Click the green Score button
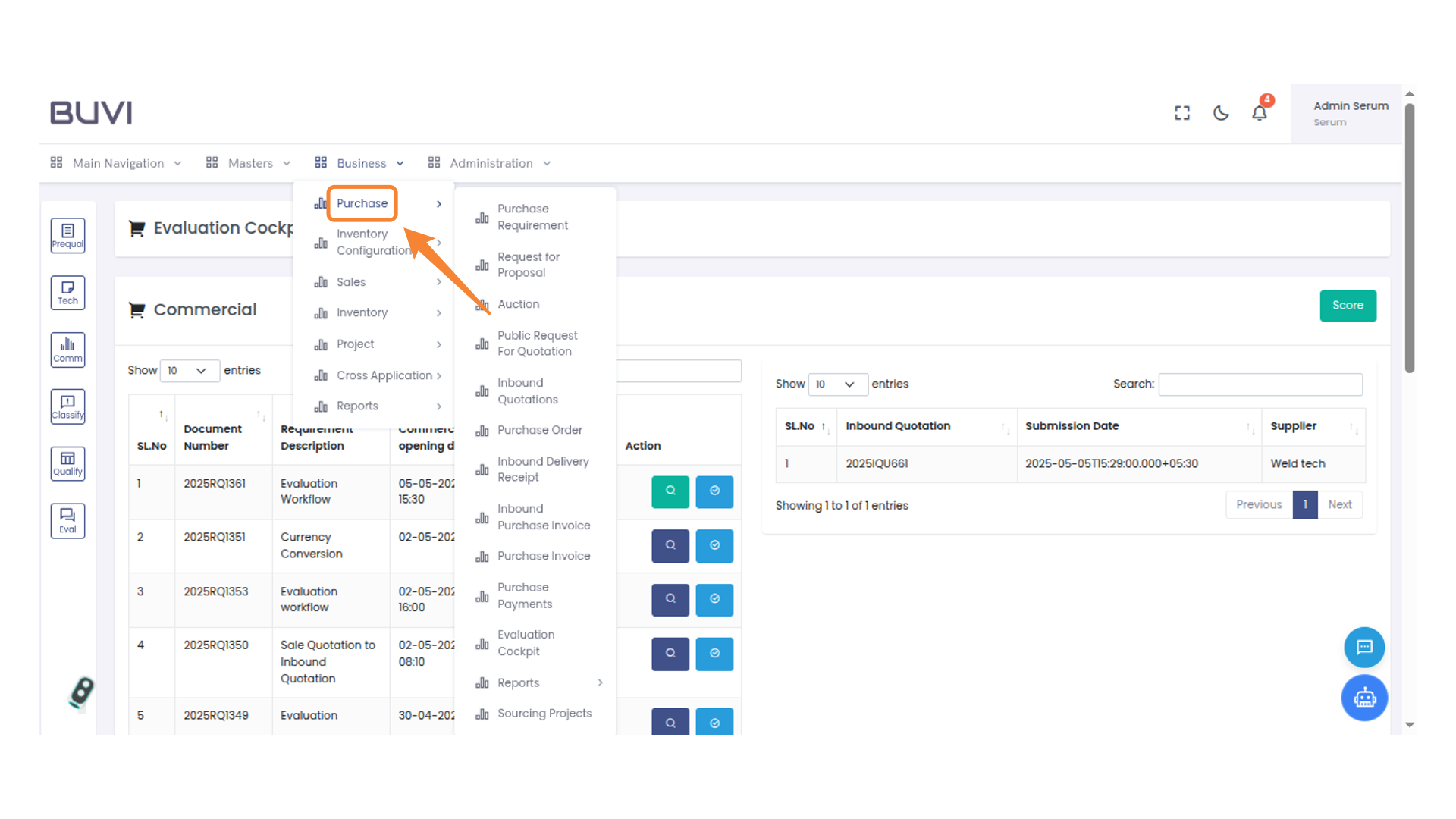Screen dimensions: 1456x819 1348,306
